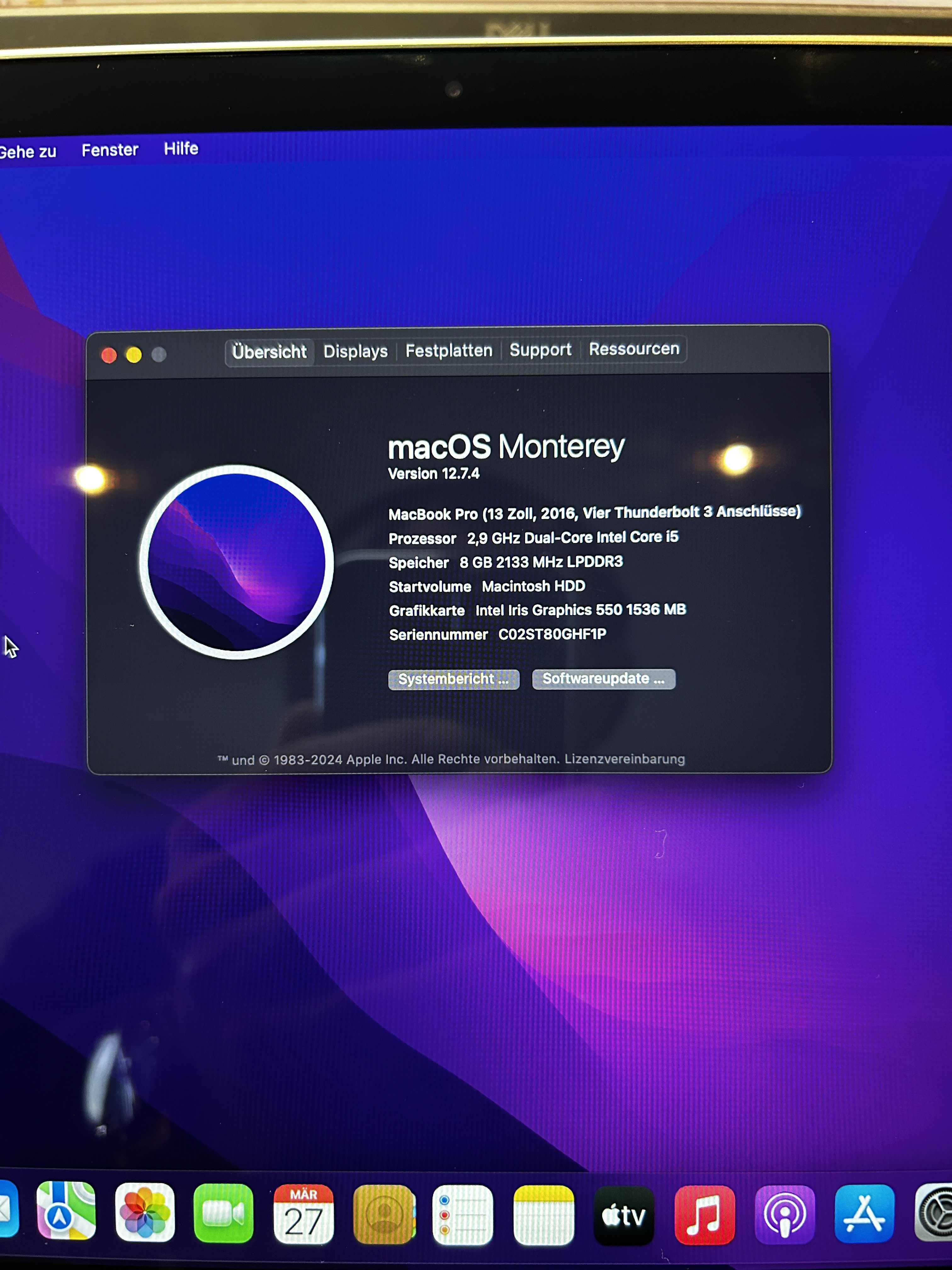
Task: Minimize the window with yellow button
Action: click(x=134, y=355)
